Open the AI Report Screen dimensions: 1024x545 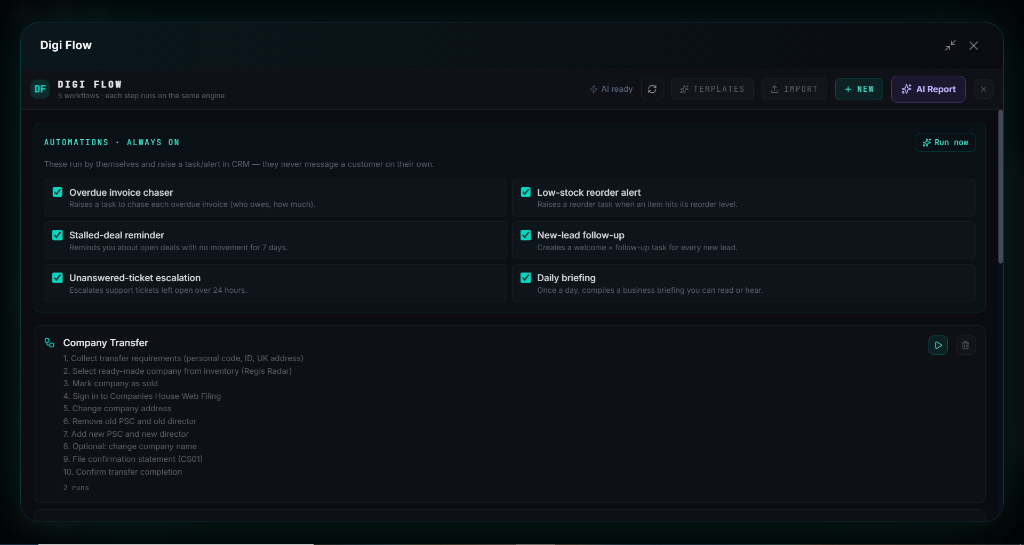[x=928, y=89]
